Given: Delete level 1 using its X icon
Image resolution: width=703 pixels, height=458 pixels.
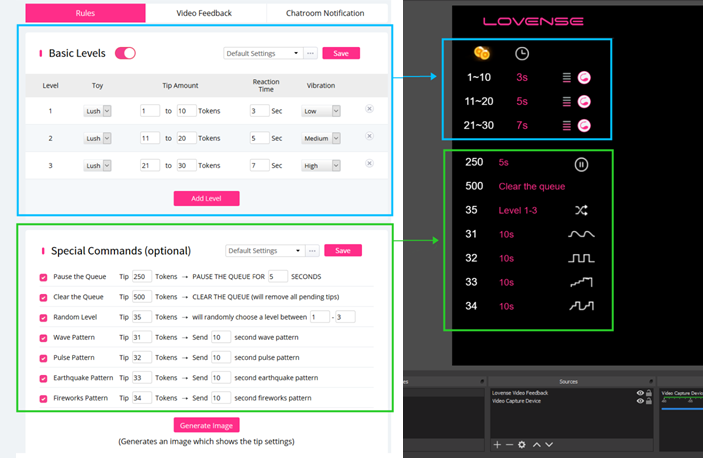Looking at the screenshot, I should (369, 109).
